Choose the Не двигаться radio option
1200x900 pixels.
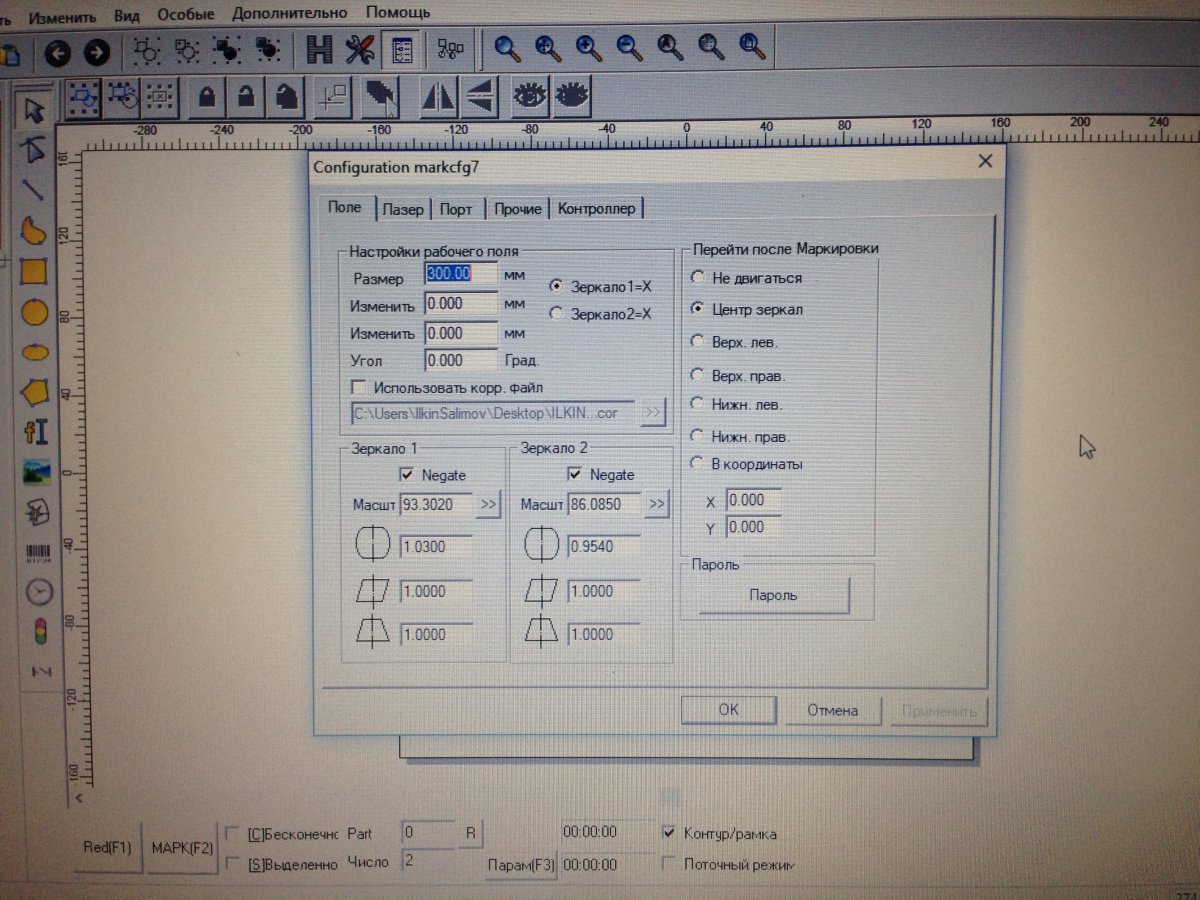pos(697,277)
